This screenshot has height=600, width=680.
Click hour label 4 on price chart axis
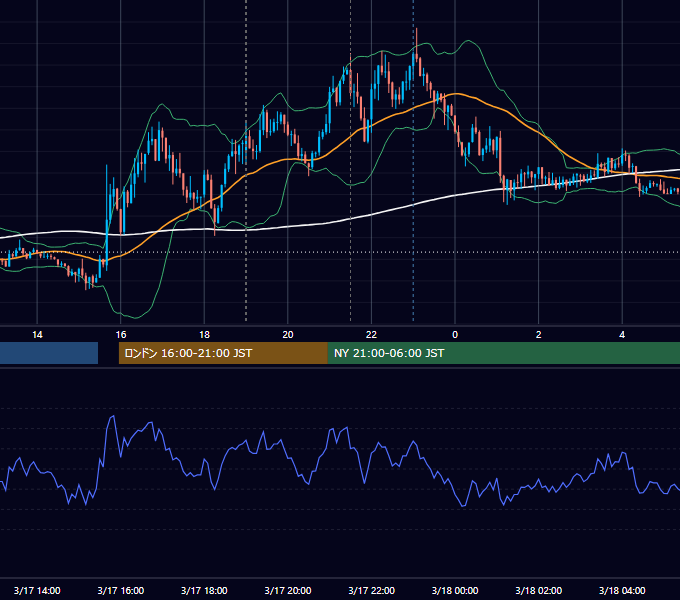(x=622, y=335)
